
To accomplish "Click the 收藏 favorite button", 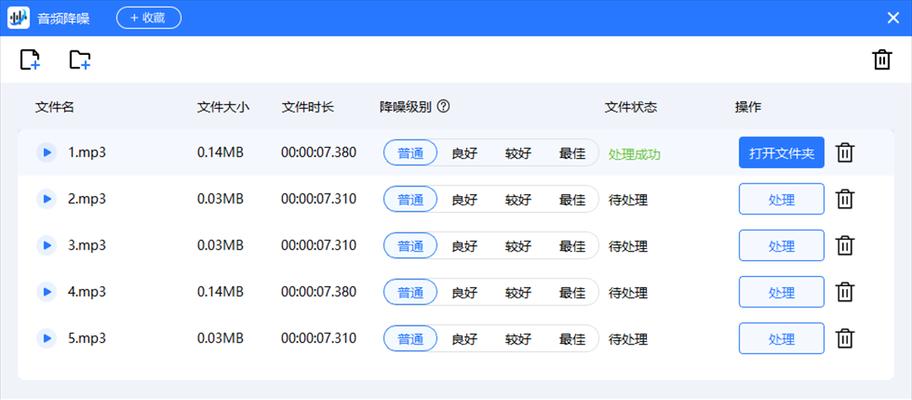I will (x=149, y=17).
